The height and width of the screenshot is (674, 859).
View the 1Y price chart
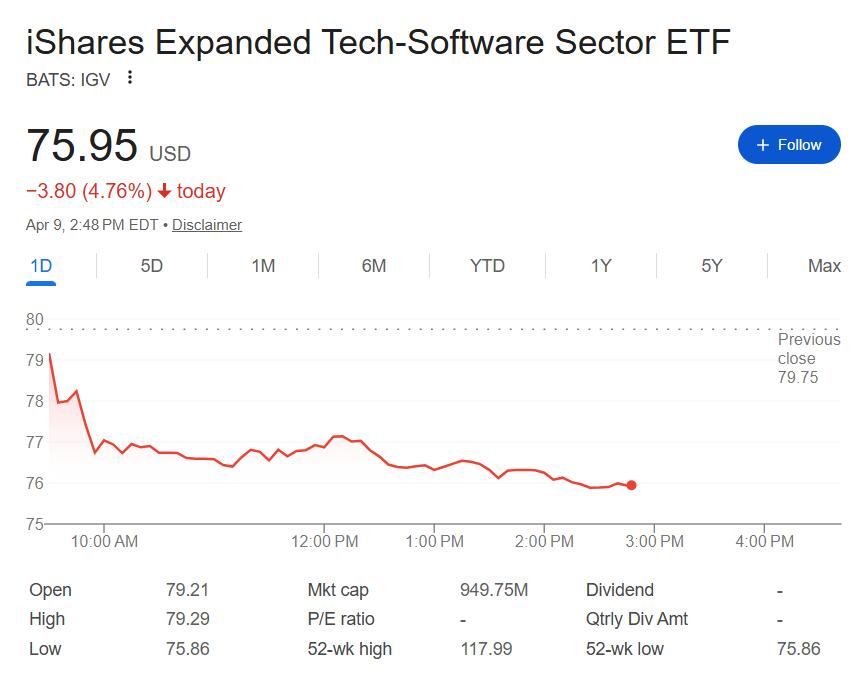click(x=600, y=265)
